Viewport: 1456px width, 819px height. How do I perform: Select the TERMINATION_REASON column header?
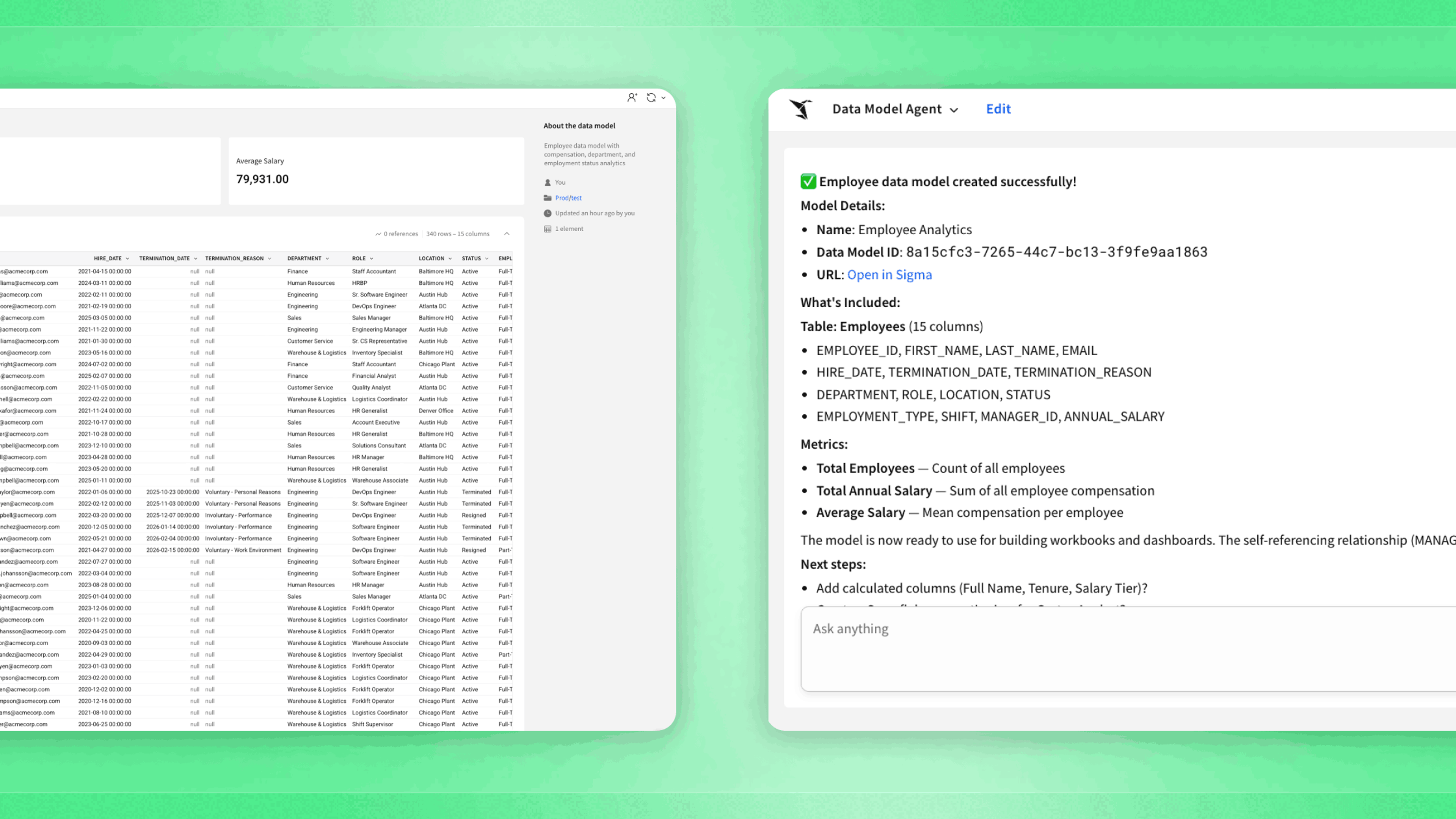click(234, 259)
